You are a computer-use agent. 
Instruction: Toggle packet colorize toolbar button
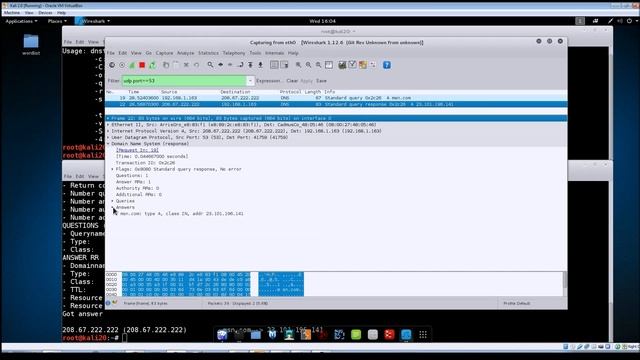coord(274,65)
